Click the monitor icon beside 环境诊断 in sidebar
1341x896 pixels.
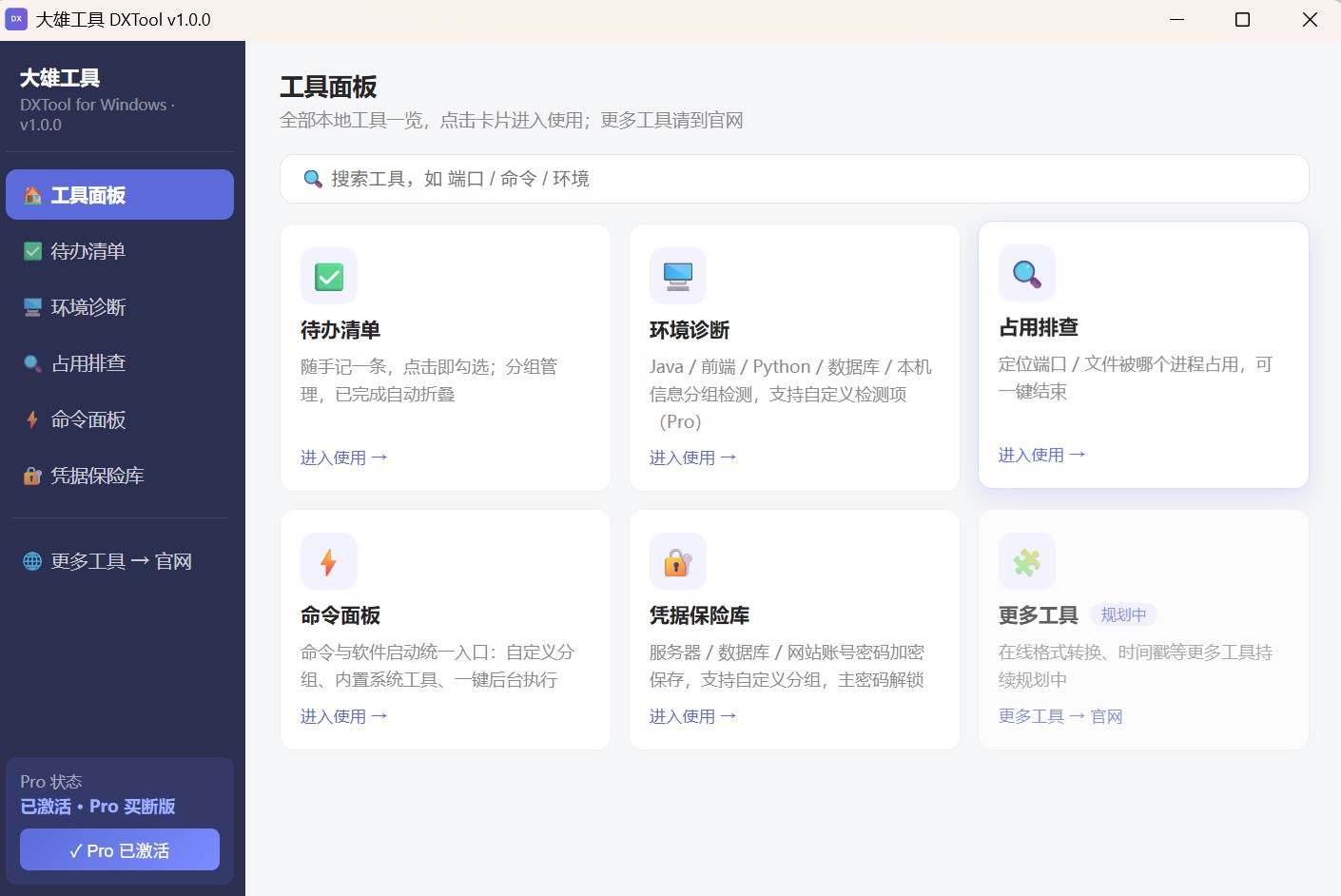32,307
